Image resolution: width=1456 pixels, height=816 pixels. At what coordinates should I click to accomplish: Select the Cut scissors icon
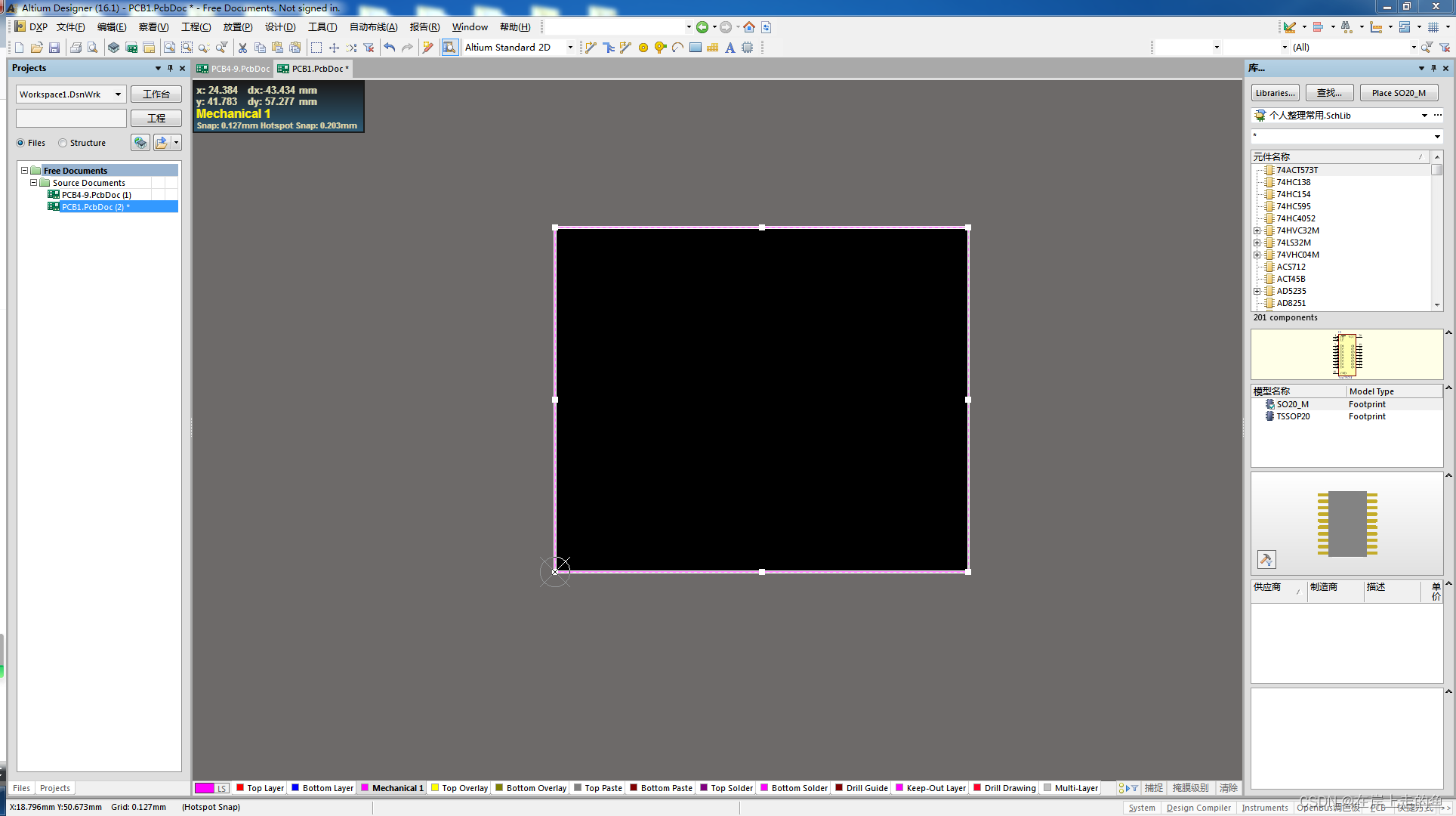click(242, 48)
